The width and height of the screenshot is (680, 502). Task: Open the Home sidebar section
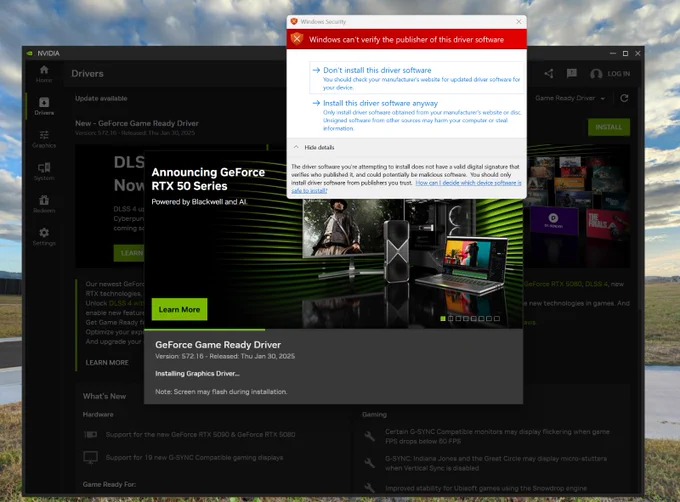44,74
